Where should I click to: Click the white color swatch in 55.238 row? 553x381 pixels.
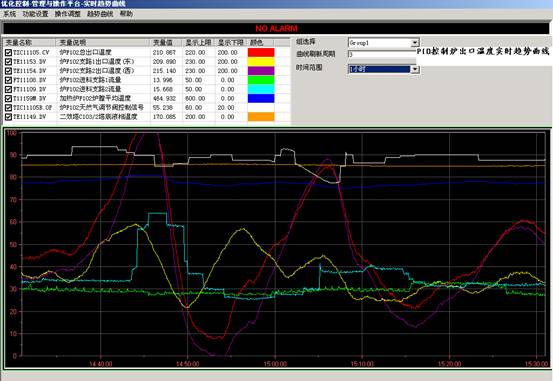point(261,108)
